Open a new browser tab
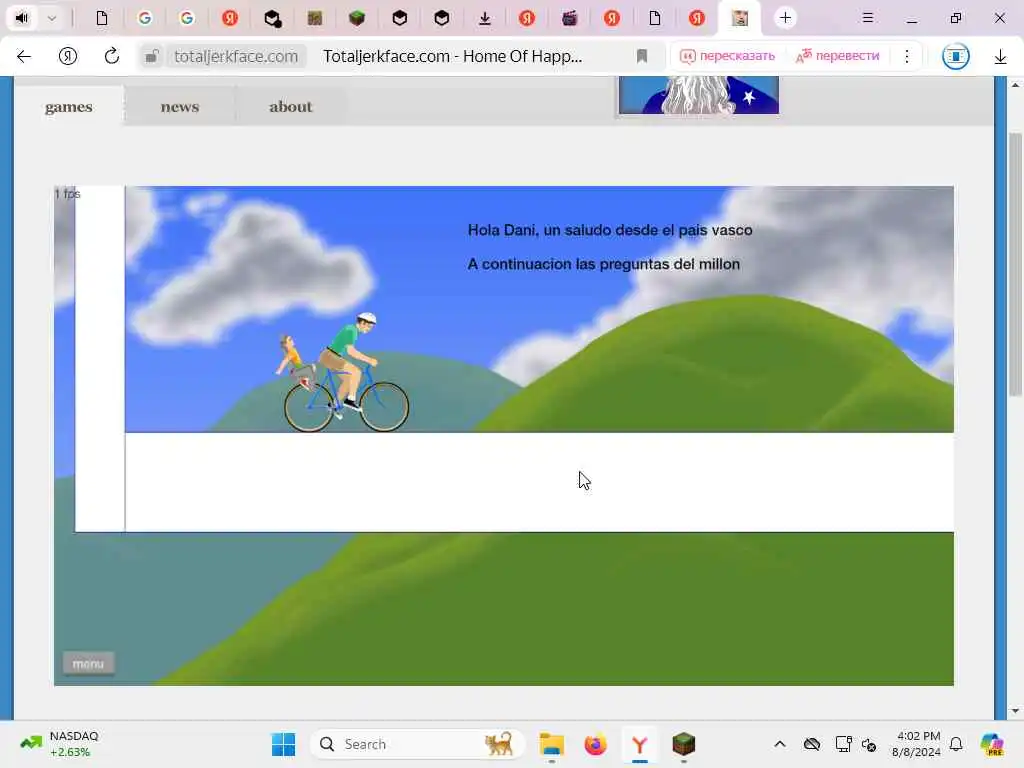 click(x=785, y=18)
